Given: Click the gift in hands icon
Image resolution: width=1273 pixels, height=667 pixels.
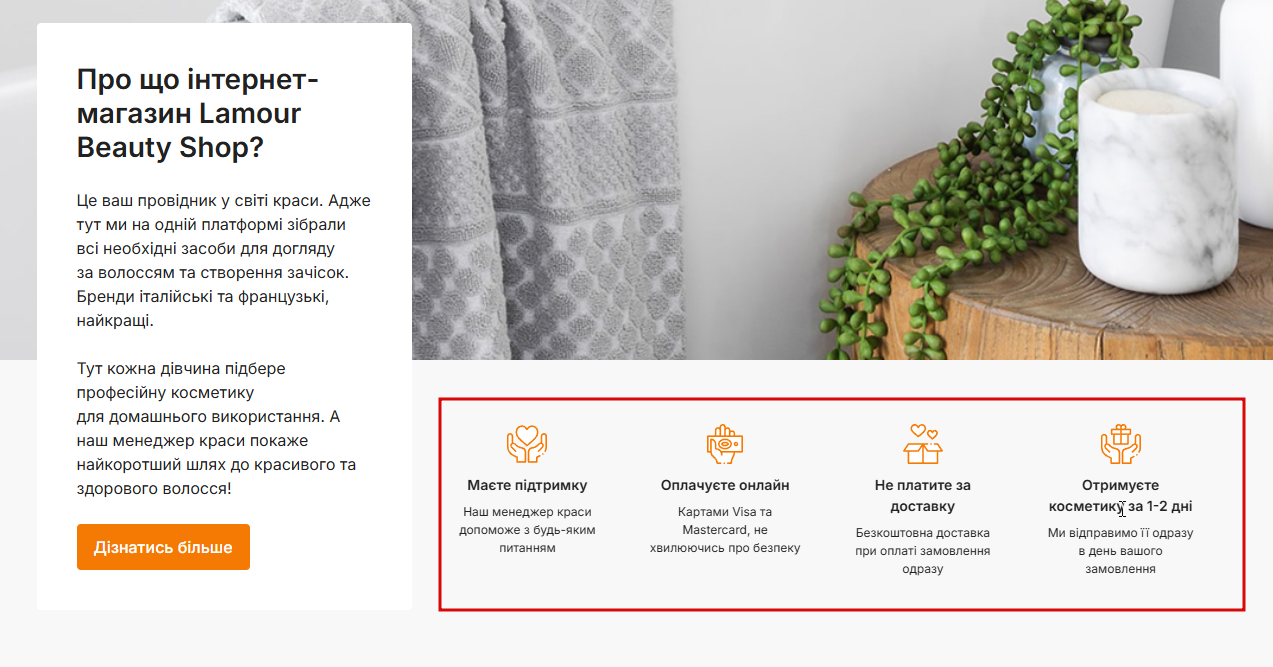Looking at the screenshot, I should pos(1121,444).
